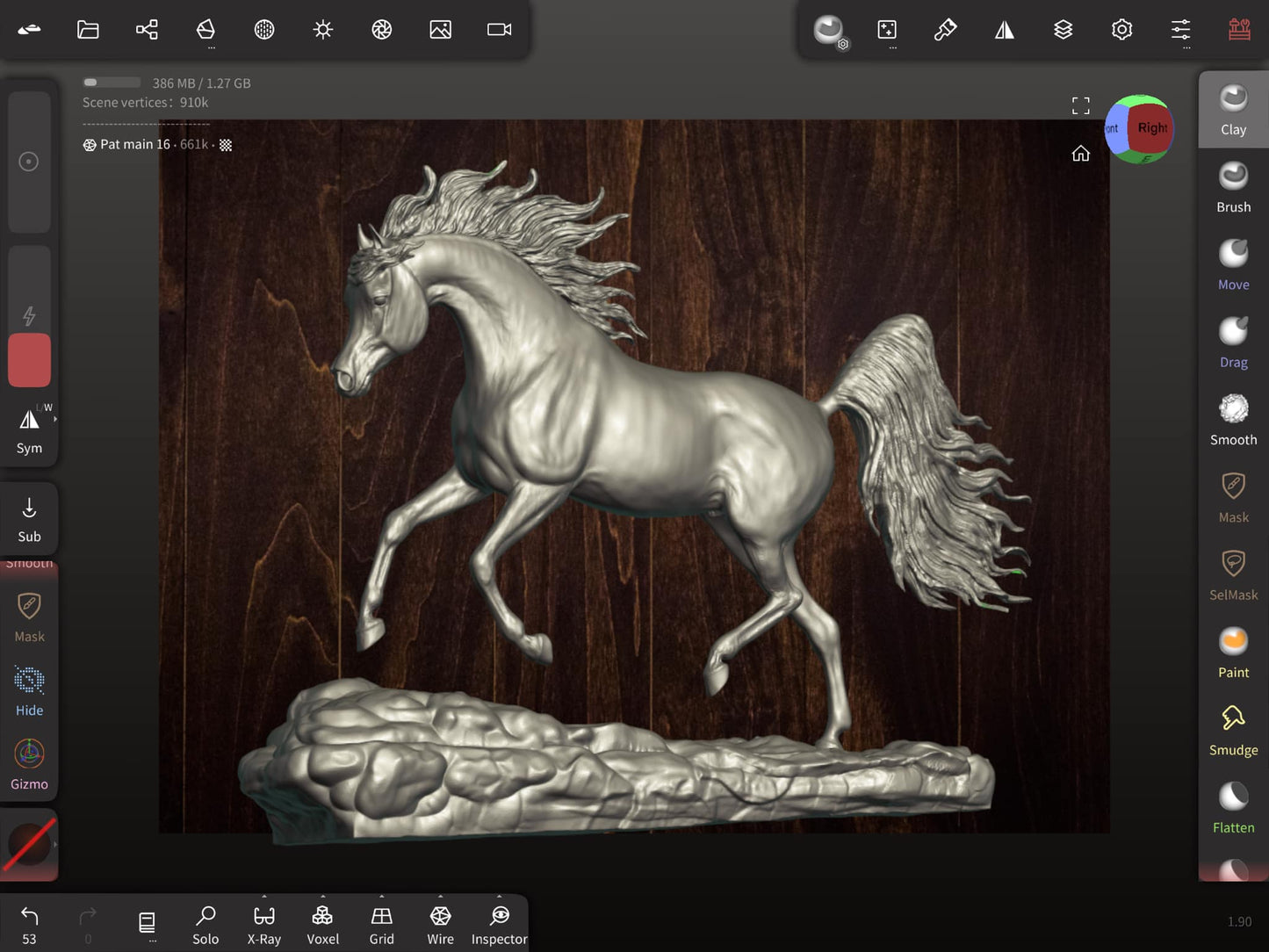Toggle Wire frame display
Screen dimensions: 1269x952
click(440, 922)
